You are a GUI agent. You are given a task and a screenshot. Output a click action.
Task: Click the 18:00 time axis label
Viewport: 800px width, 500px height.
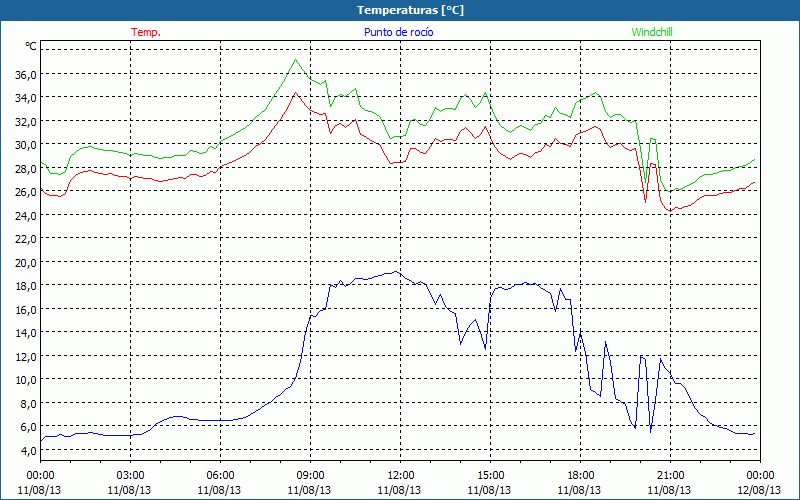pyautogui.click(x=580, y=476)
